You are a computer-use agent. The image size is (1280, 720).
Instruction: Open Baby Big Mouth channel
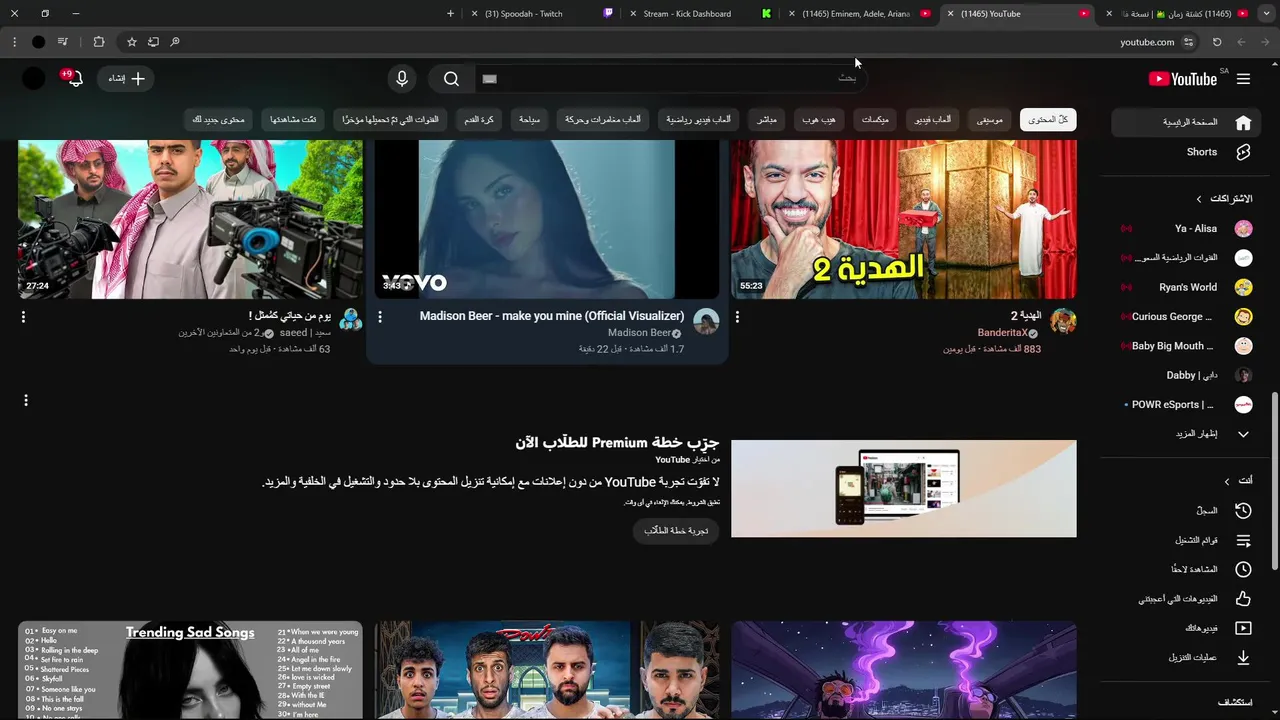[x=1186, y=346]
